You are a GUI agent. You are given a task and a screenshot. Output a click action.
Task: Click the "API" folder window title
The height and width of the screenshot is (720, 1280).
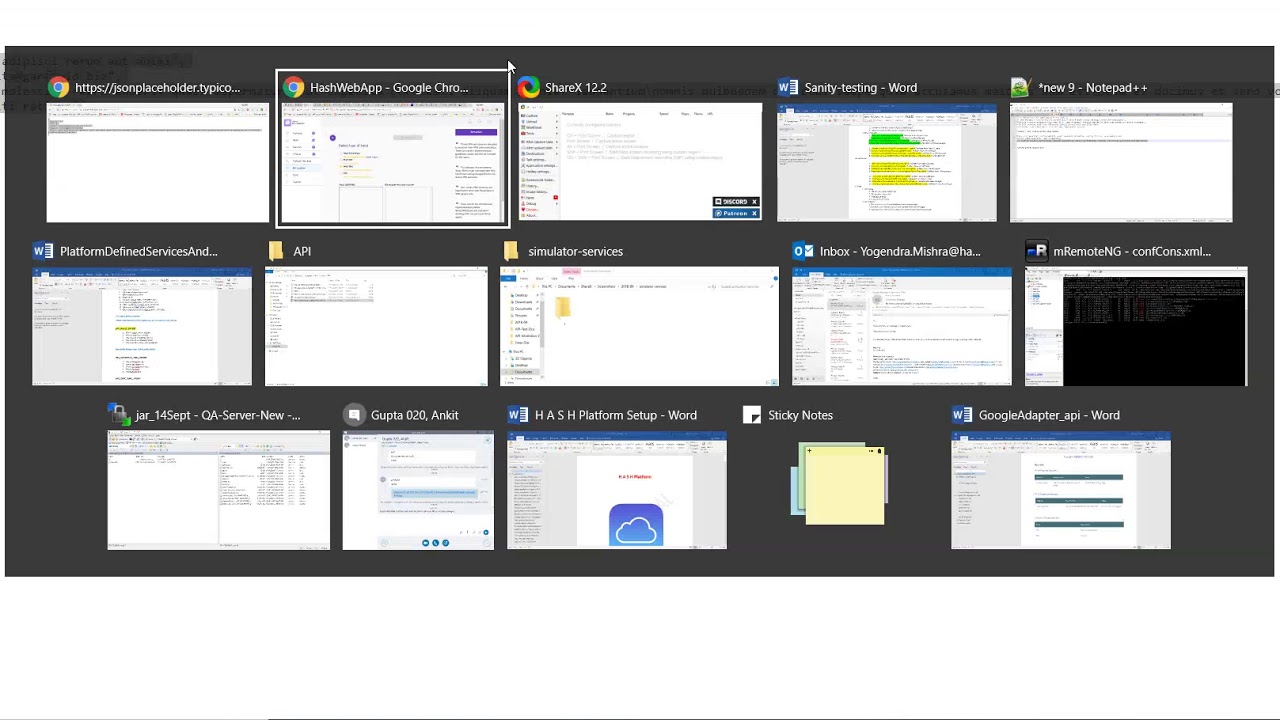coord(302,252)
